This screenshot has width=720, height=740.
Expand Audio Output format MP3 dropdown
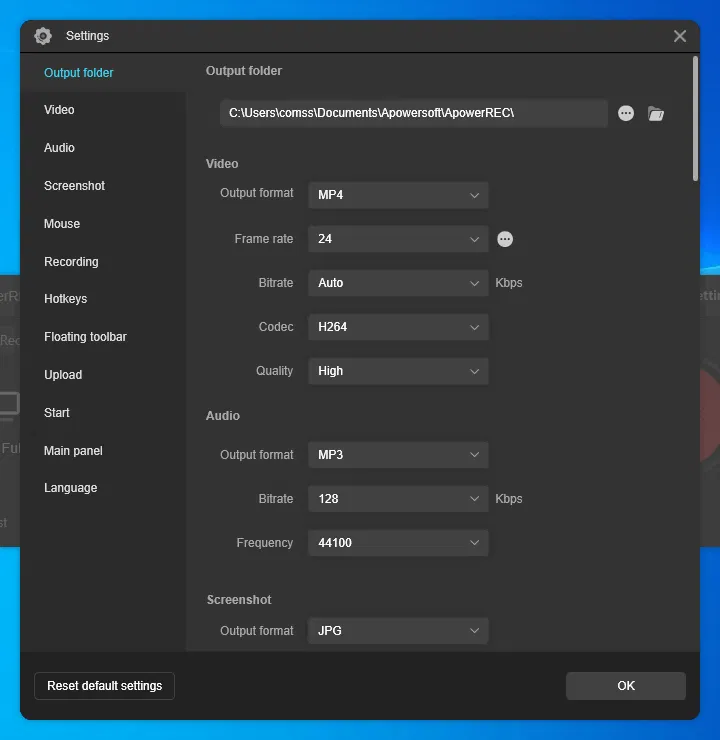pyautogui.click(x=398, y=454)
